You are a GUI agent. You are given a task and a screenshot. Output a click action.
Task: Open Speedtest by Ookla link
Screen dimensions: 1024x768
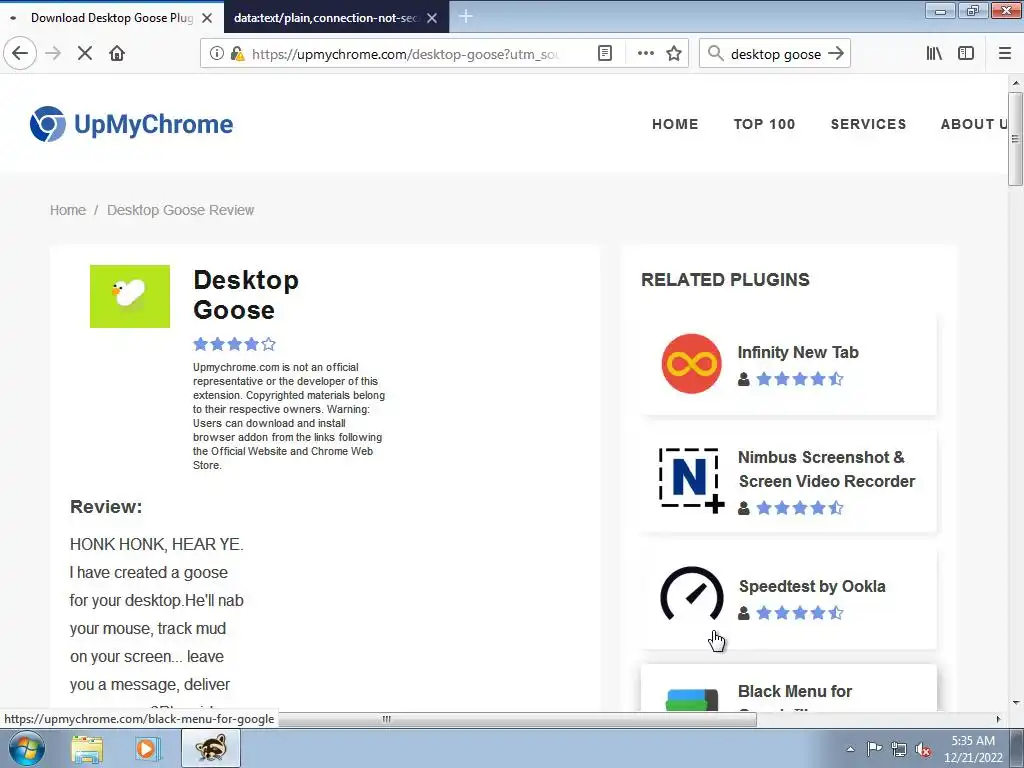(x=812, y=586)
